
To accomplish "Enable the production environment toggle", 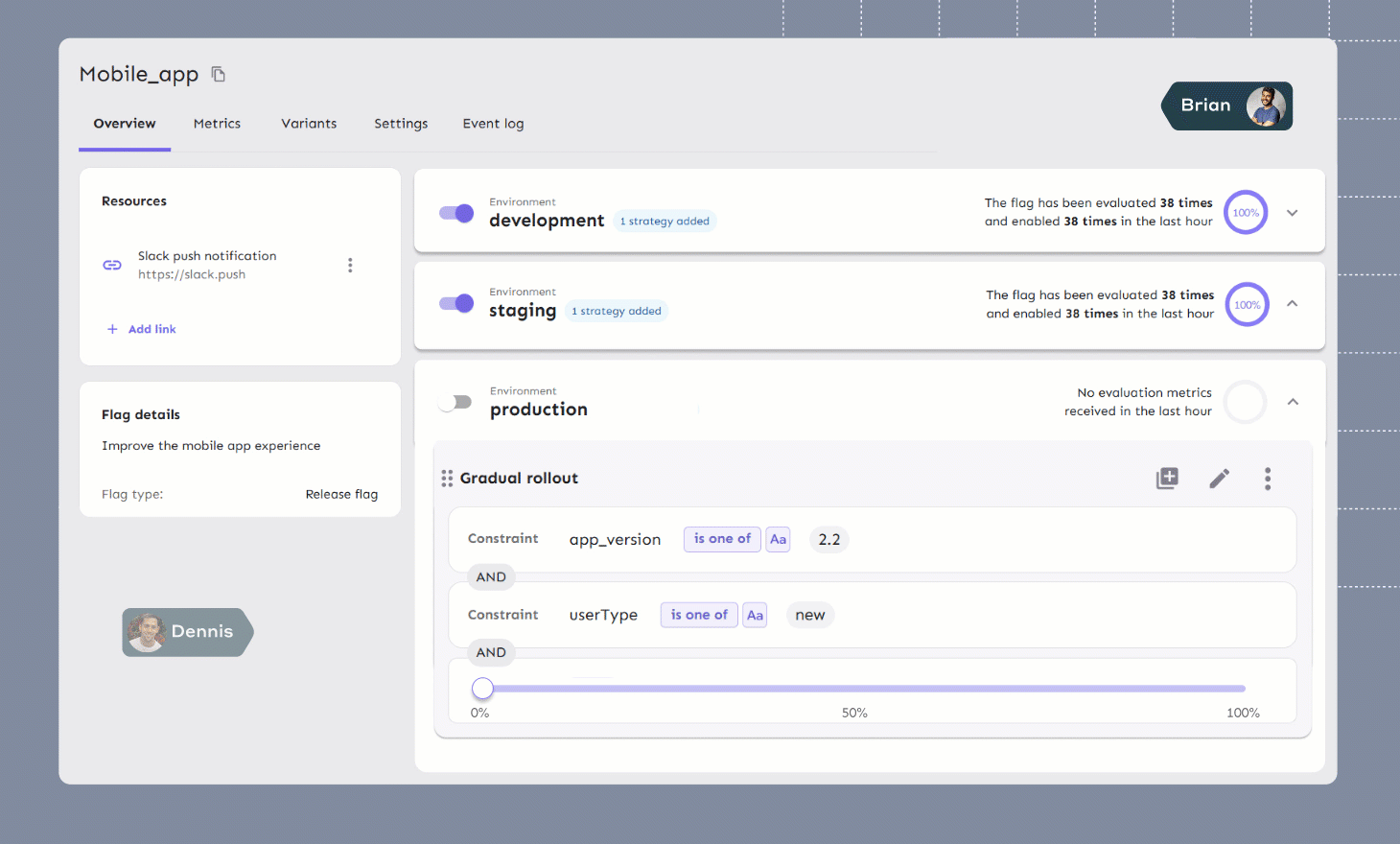I will (x=455, y=402).
